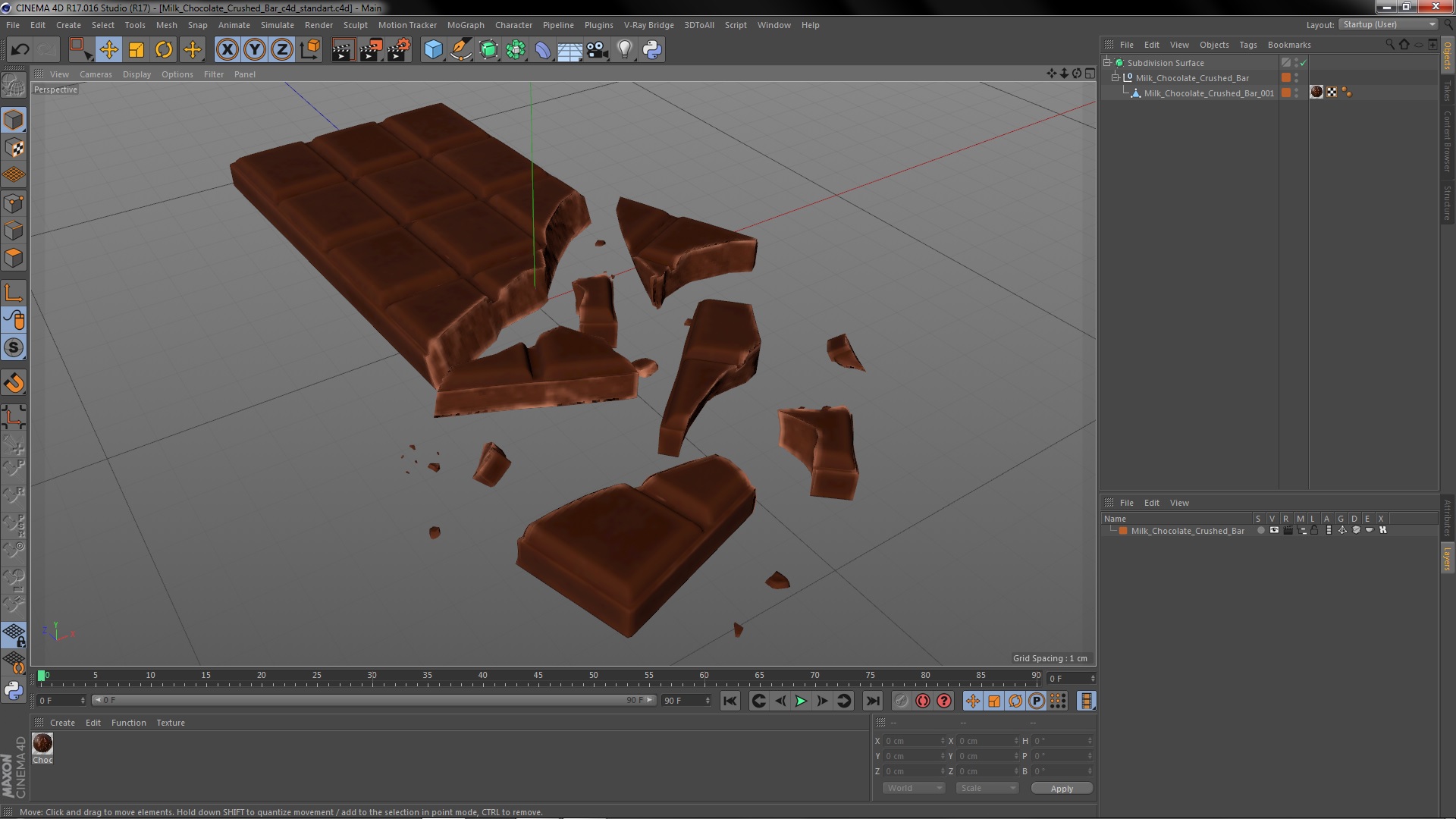
Task: Render to Picture Viewer
Action: point(371,50)
